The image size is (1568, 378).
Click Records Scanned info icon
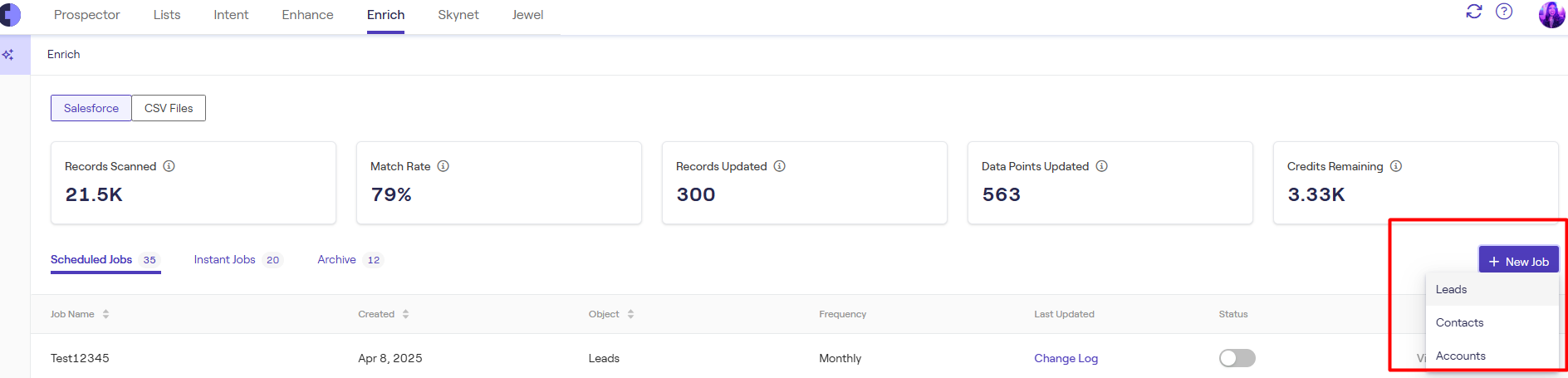[169, 166]
